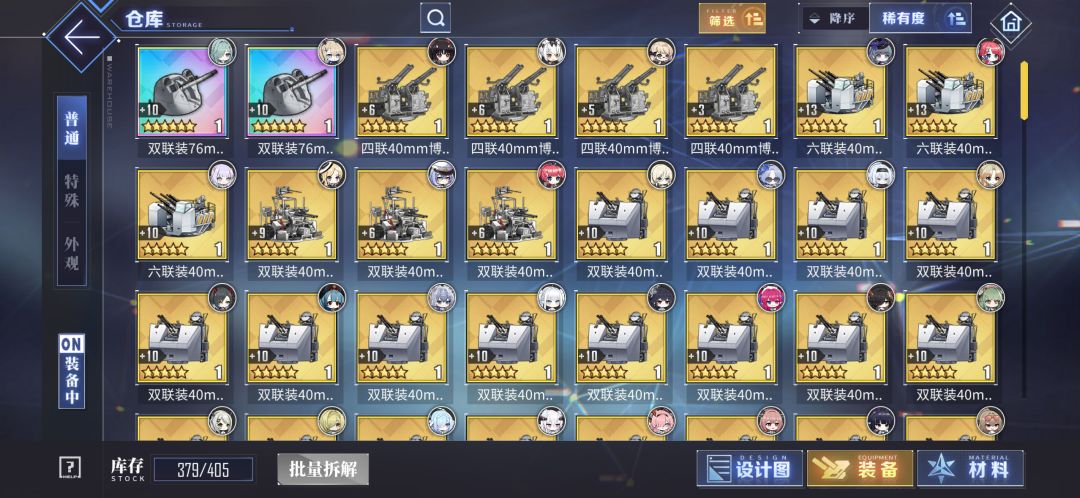Viewport: 1080px width, 498px height.
Task: Go back using the arrow icon
Action: [x=81, y=36]
